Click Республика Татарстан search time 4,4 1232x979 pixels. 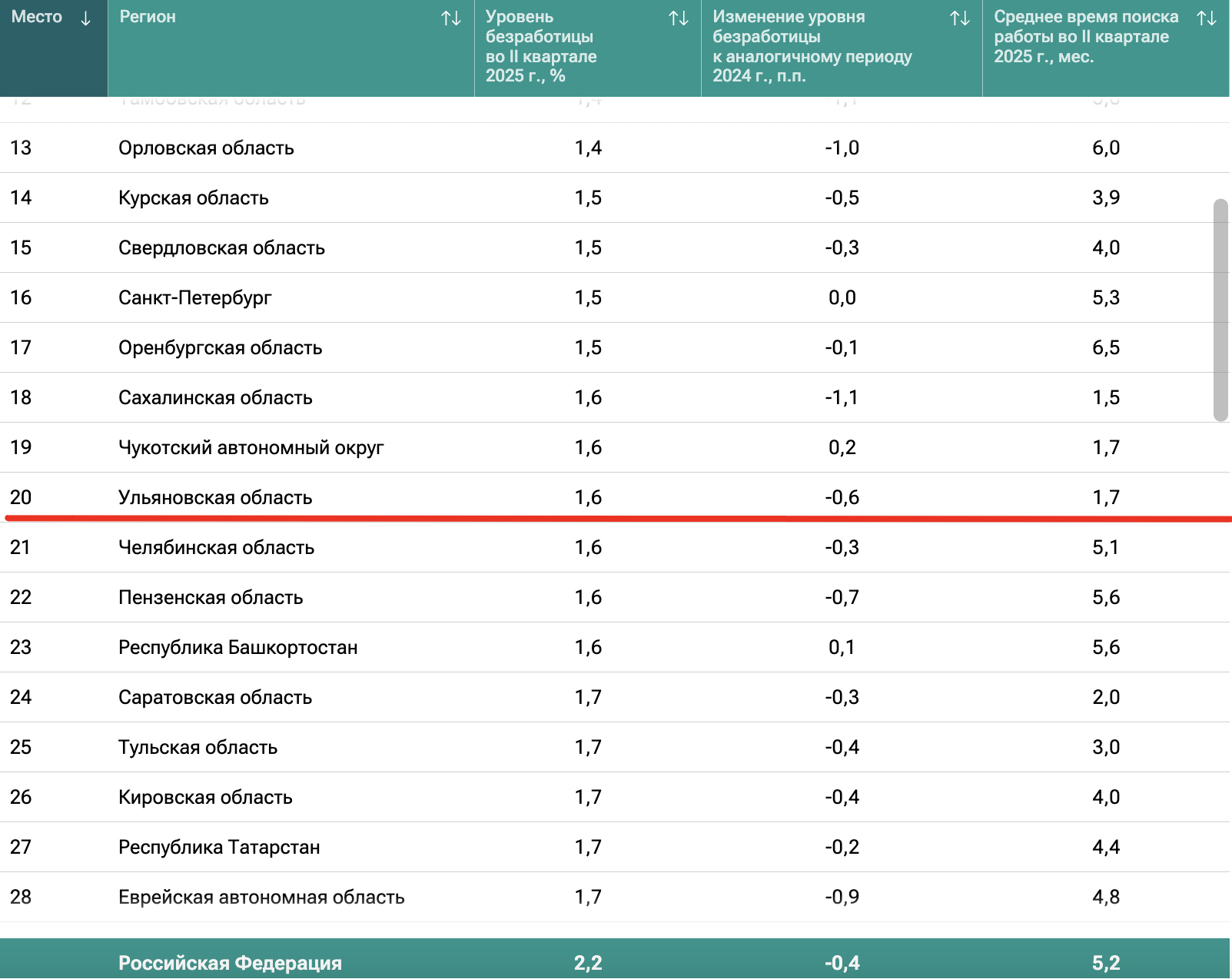pos(1106,848)
